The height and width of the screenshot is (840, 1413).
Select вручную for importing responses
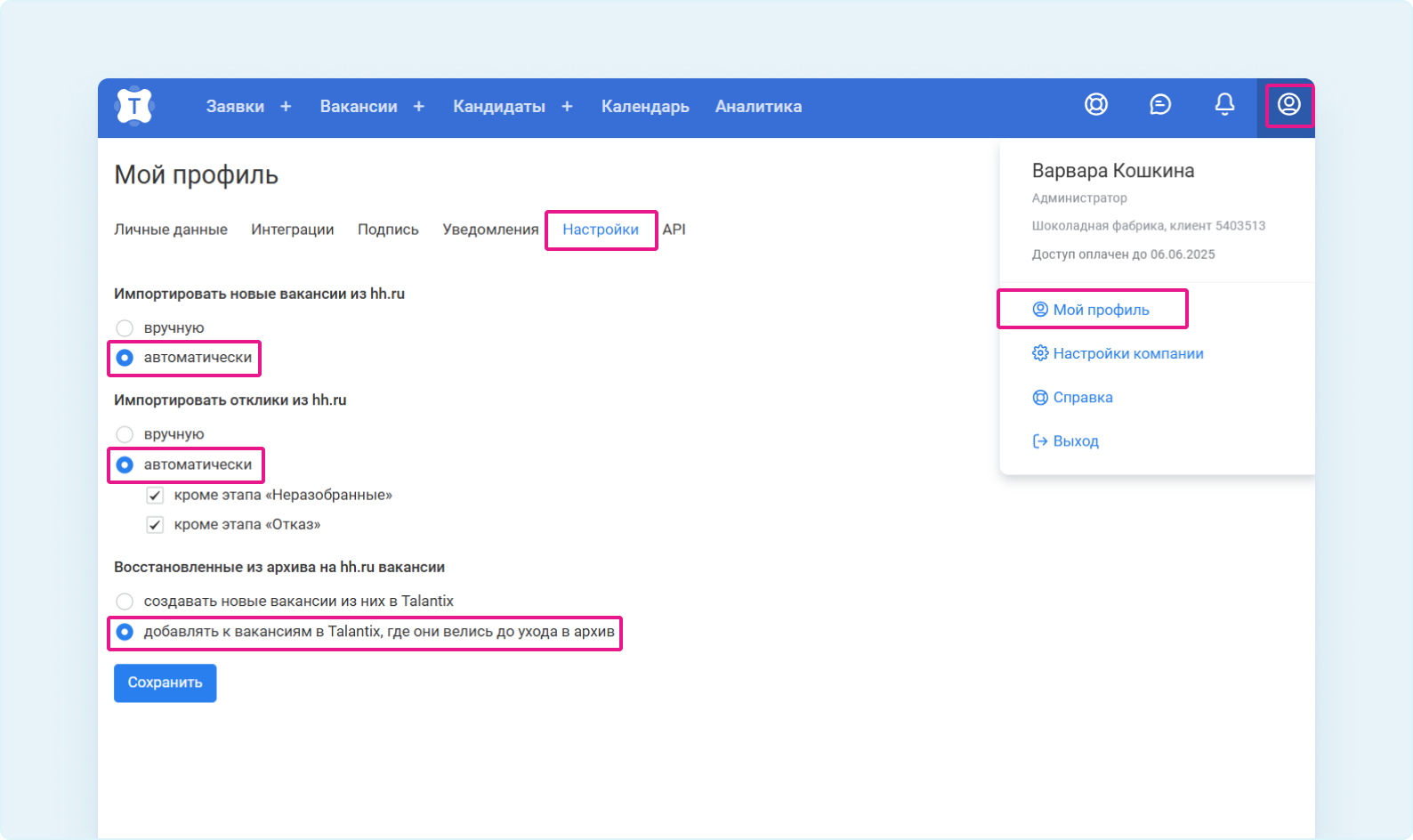tap(125, 434)
